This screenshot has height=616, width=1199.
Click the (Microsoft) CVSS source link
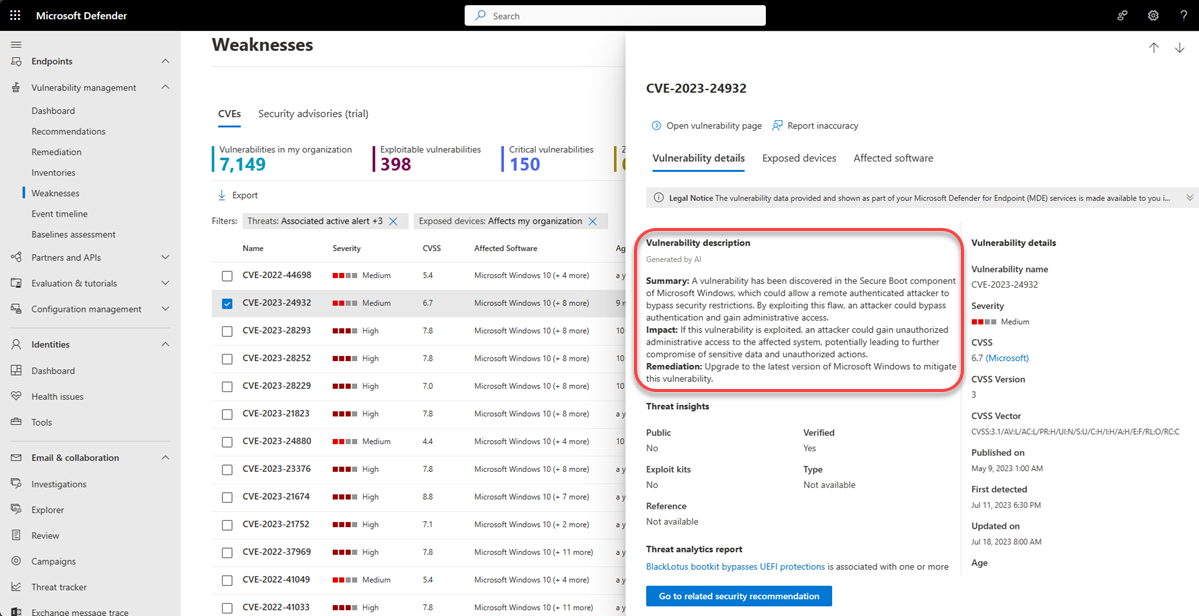(x=1007, y=358)
